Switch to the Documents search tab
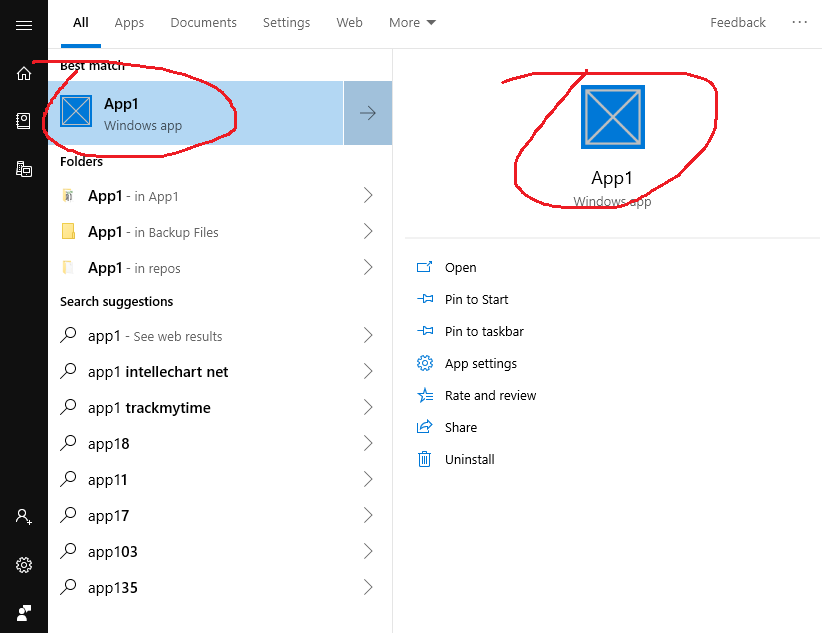This screenshot has width=822, height=633. (203, 22)
